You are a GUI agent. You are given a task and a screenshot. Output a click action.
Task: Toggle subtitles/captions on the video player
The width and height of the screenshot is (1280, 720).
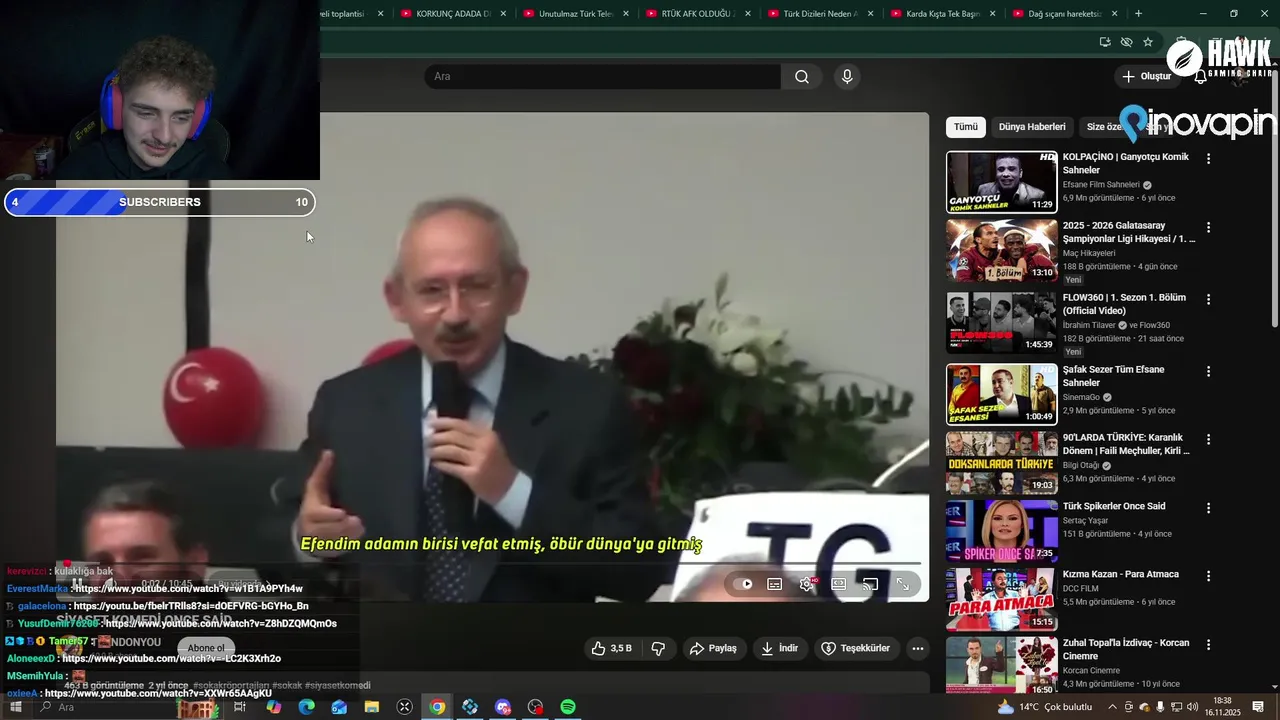click(x=774, y=584)
